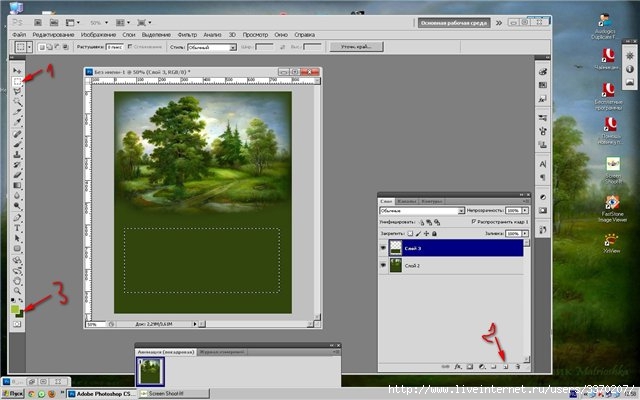640x400 pixels.
Task: Click the Delete layer trash icon
Action: (518, 367)
